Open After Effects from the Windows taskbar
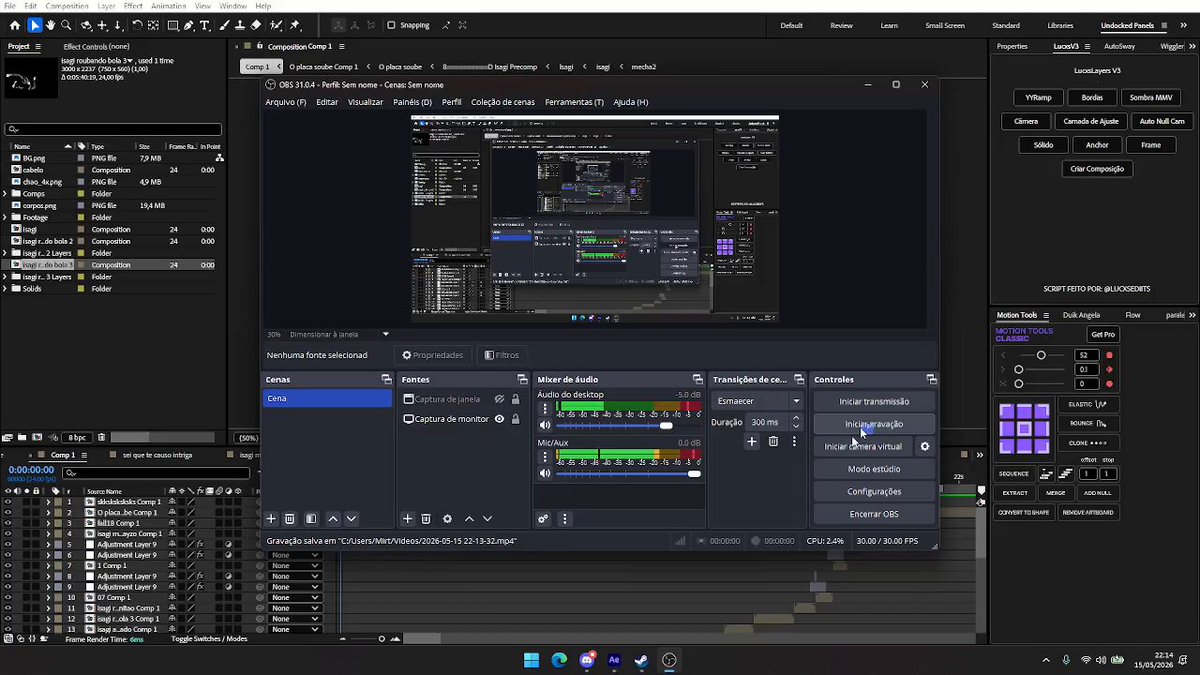The image size is (1200, 675). [x=614, y=660]
